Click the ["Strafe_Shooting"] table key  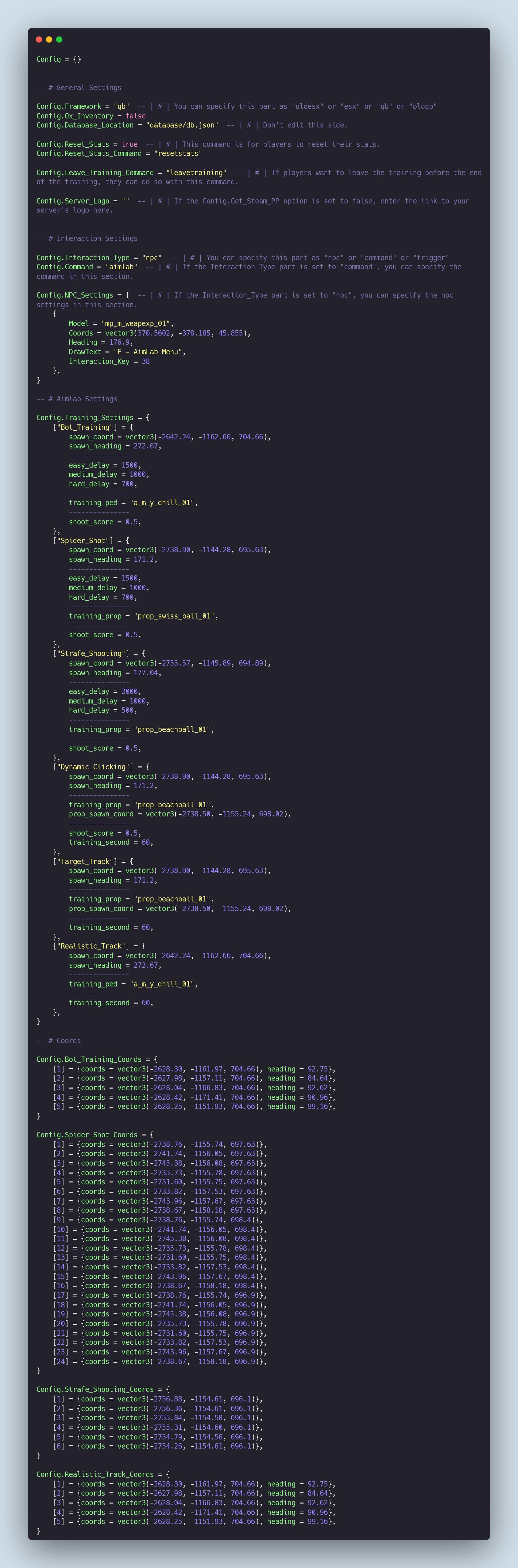pyautogui.click(x=91, y=654)
